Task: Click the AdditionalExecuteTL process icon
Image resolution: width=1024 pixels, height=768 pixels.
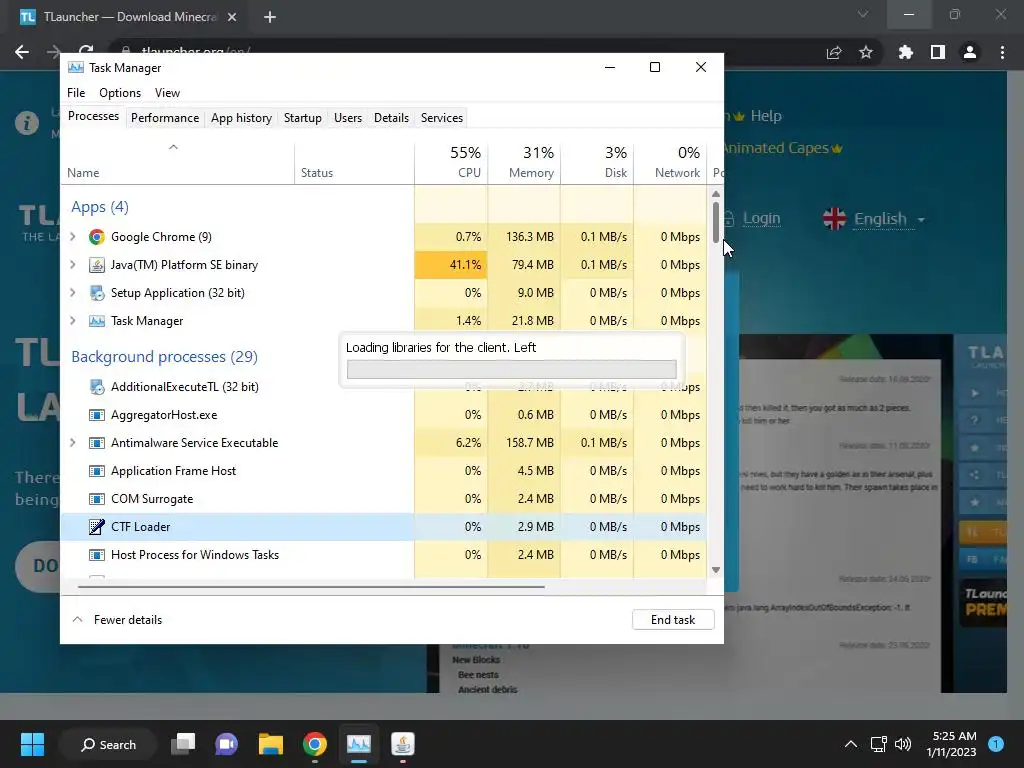Action: 97,387
